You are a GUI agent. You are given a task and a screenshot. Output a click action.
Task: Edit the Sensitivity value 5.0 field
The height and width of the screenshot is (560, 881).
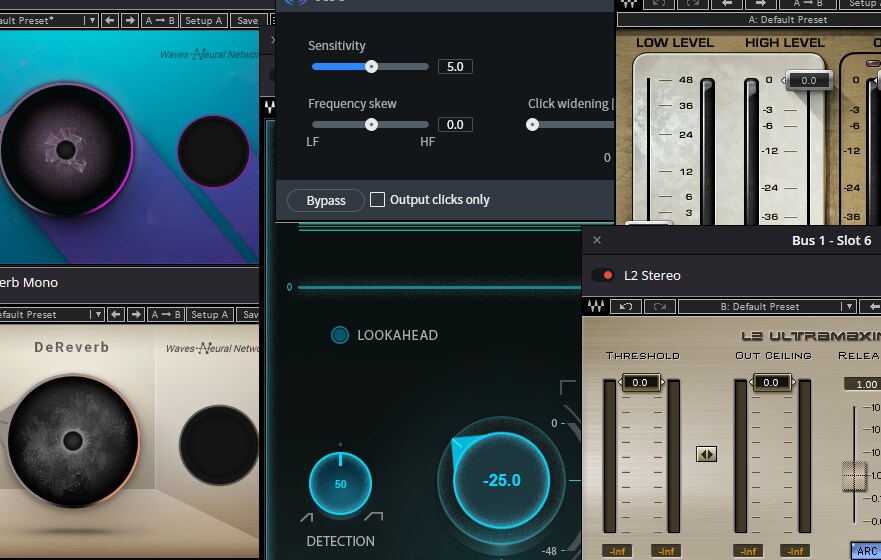455,67
